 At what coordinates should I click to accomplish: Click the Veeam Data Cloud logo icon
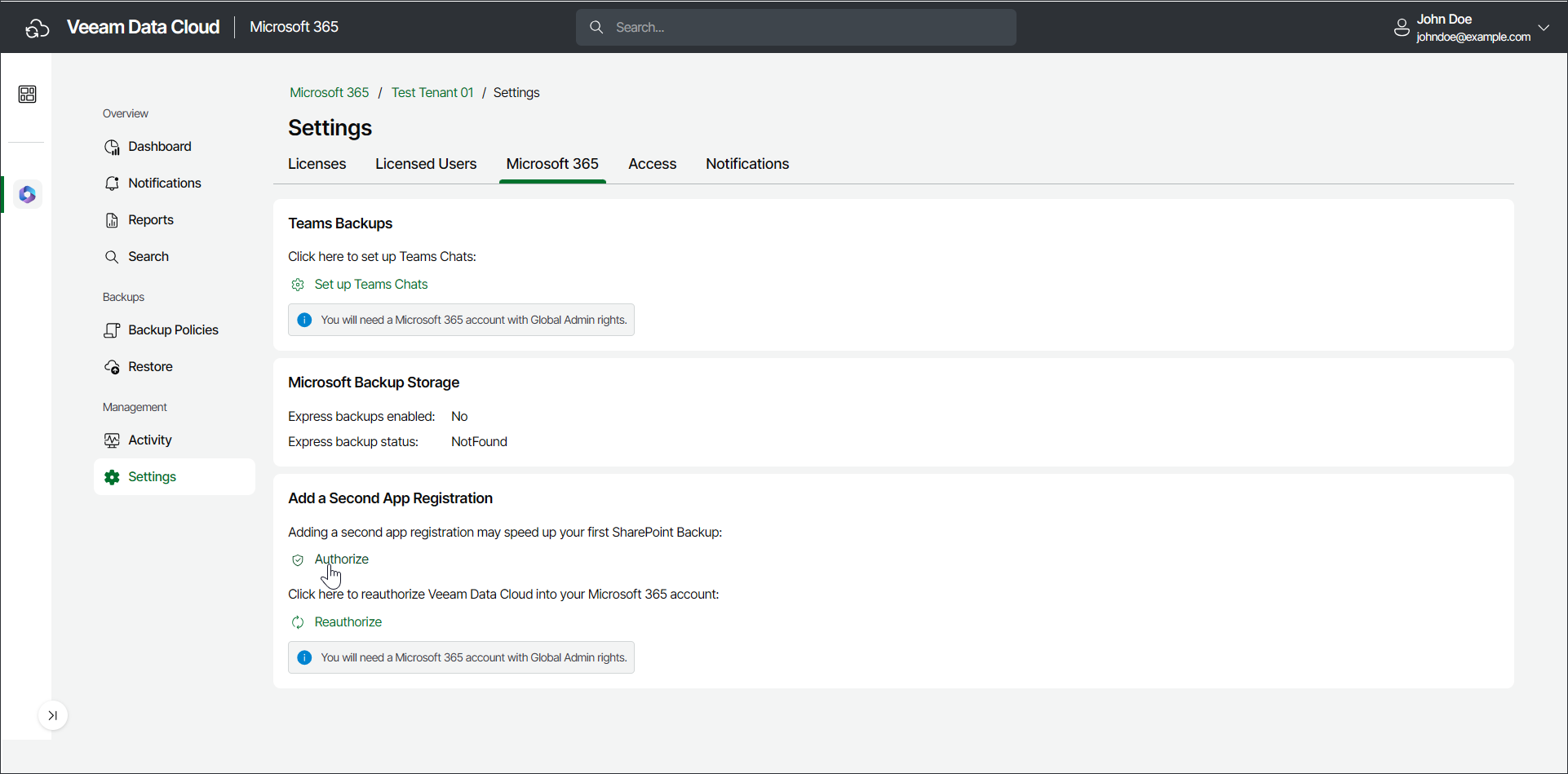click(x=38, y=28)
